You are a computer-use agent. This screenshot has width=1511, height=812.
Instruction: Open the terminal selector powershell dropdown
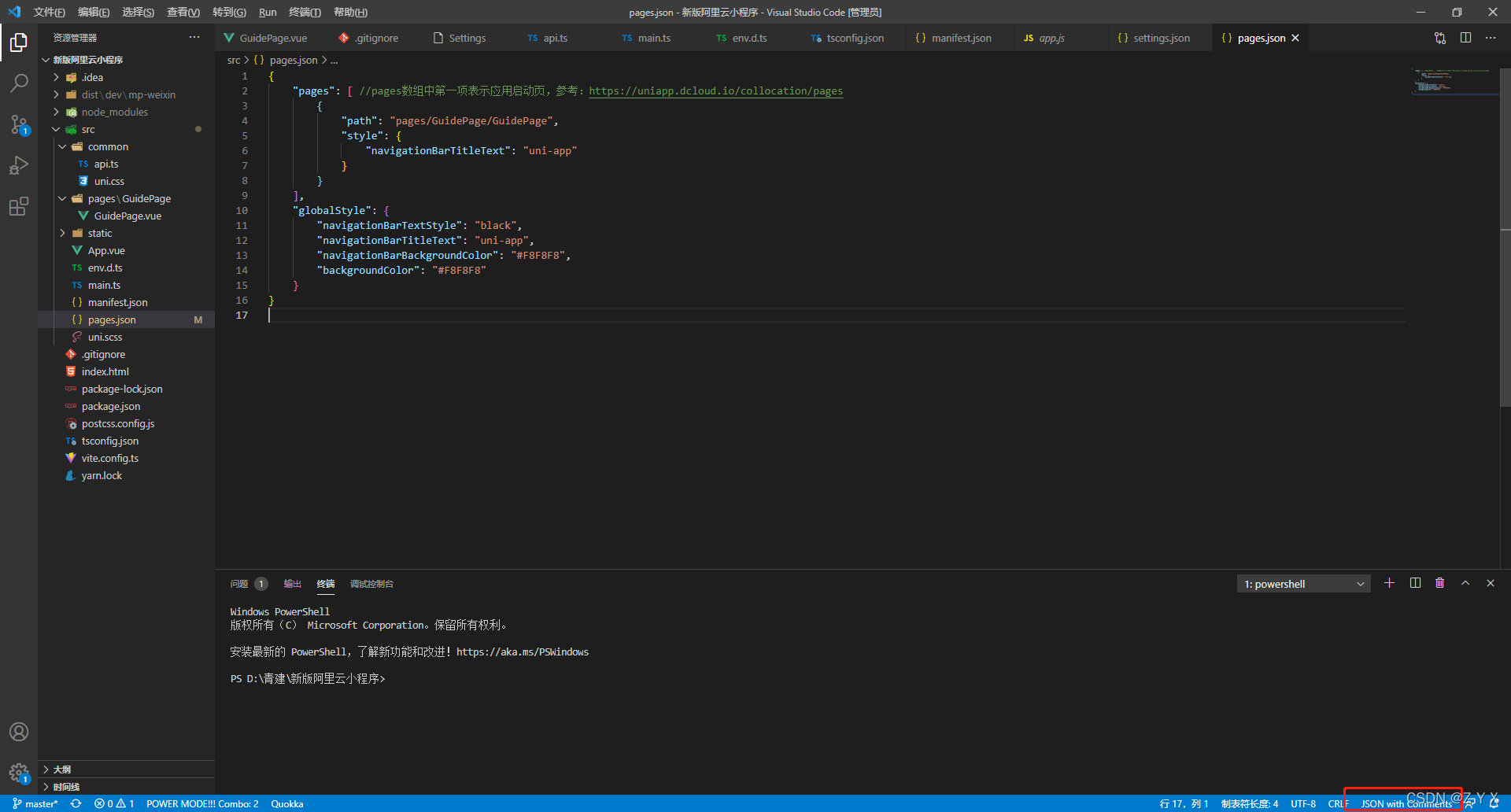coord(1303,584)
